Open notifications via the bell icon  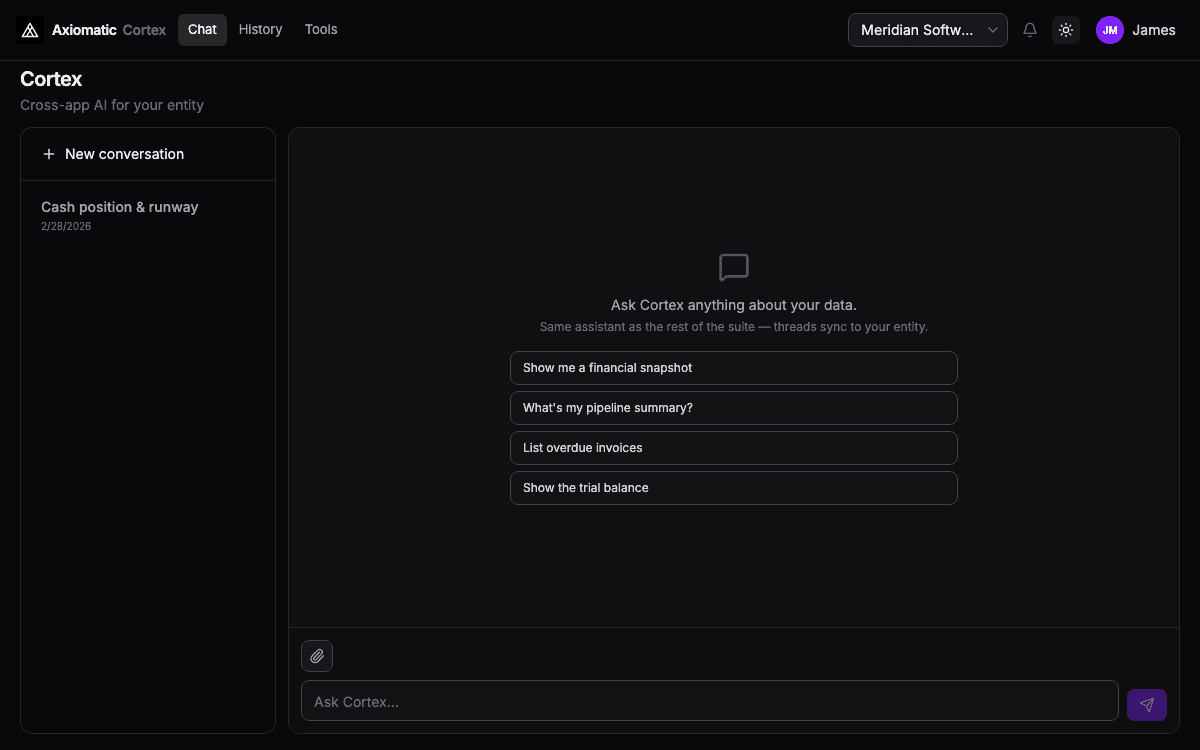pyautogui.click(x=1030, y=30)
